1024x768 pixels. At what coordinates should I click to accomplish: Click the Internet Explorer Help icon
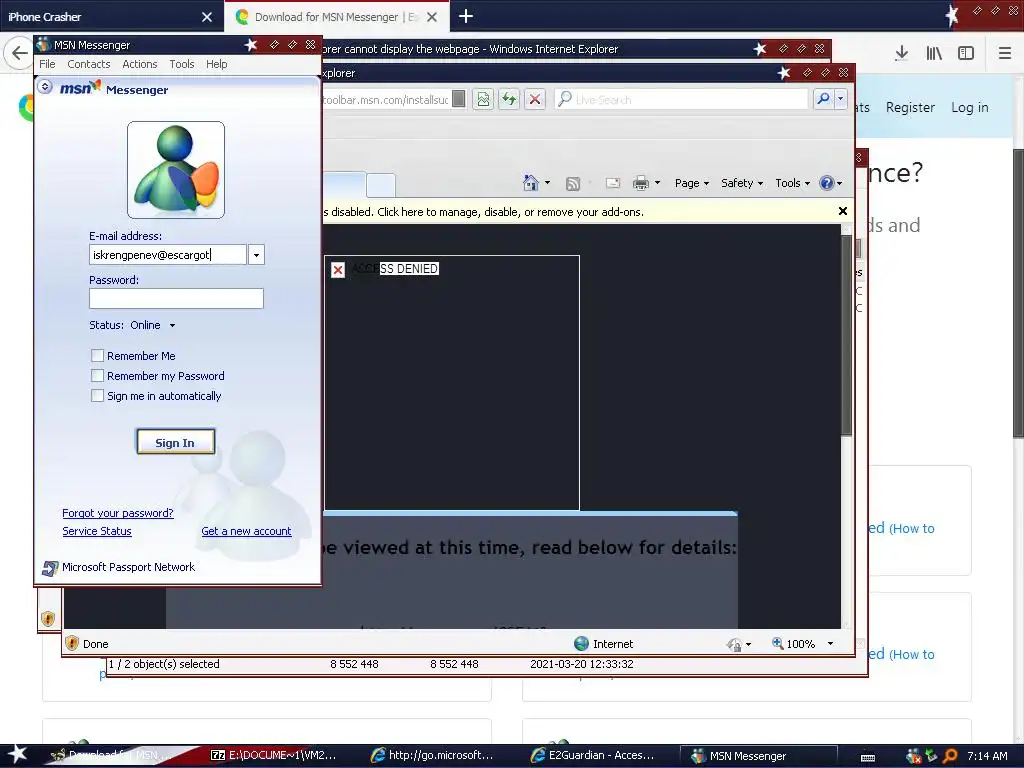pyautogui.click(x=827, y=183)
